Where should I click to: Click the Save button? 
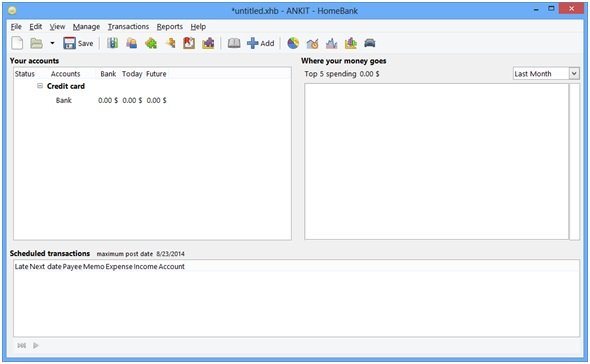click(78, 43)
